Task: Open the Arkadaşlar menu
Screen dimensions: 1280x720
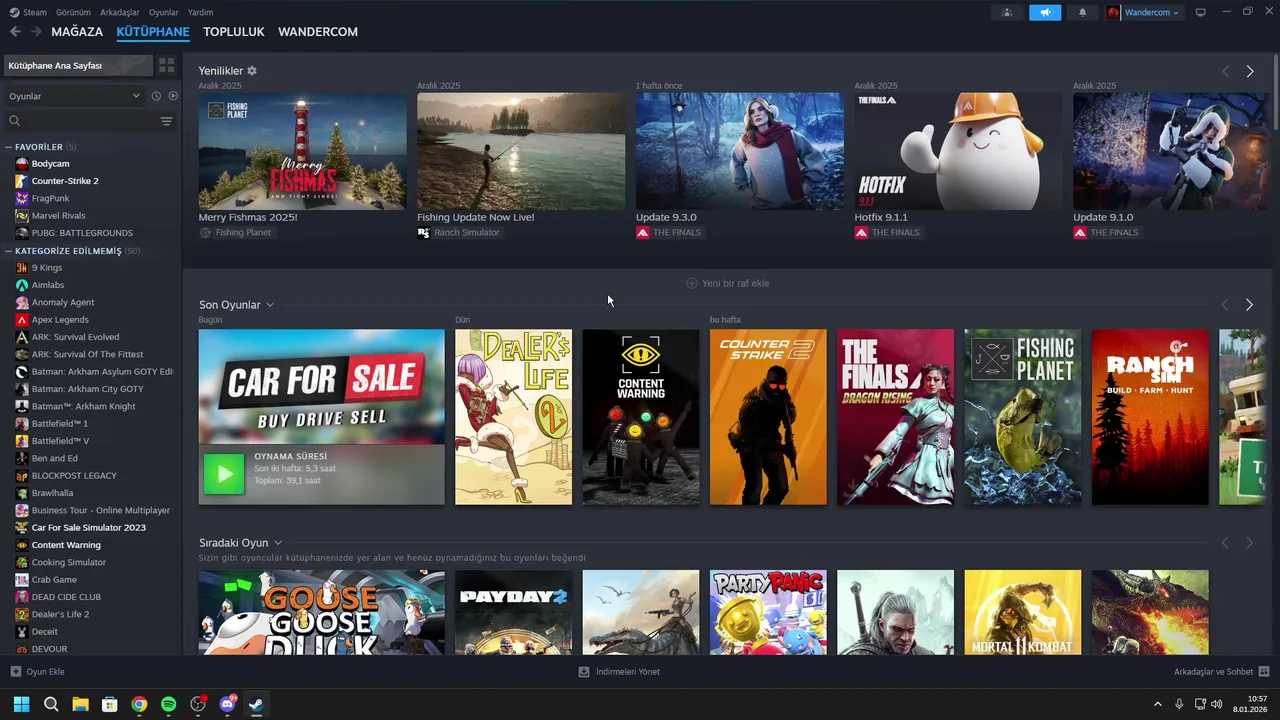Action: (x=120, y=12)
